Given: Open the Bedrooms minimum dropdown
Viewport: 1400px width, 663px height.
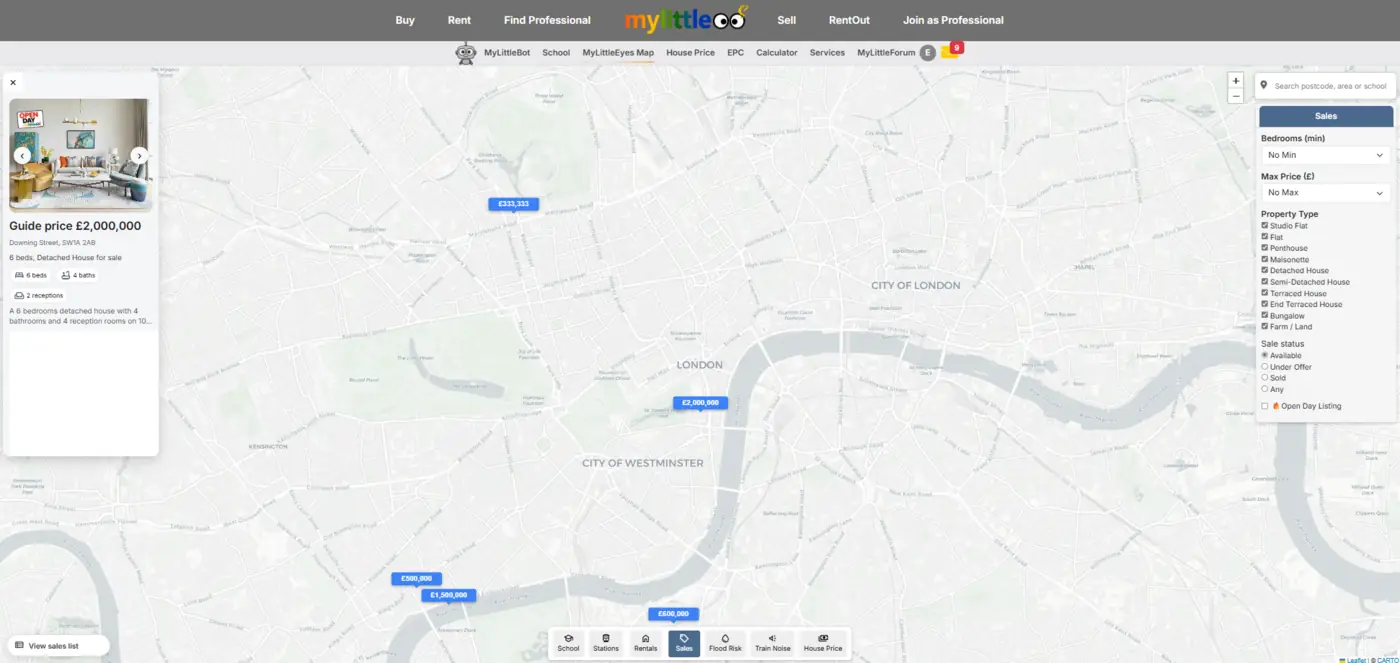Looking at the screenshot, I should [x=1324, y=155].
